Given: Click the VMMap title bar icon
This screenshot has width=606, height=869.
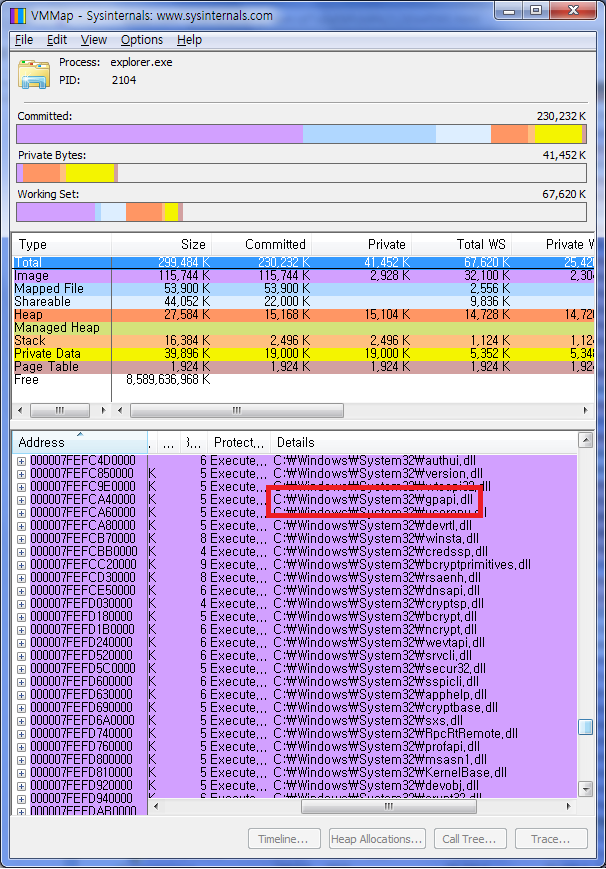Looking at the screenshot, I should point(18,16).
